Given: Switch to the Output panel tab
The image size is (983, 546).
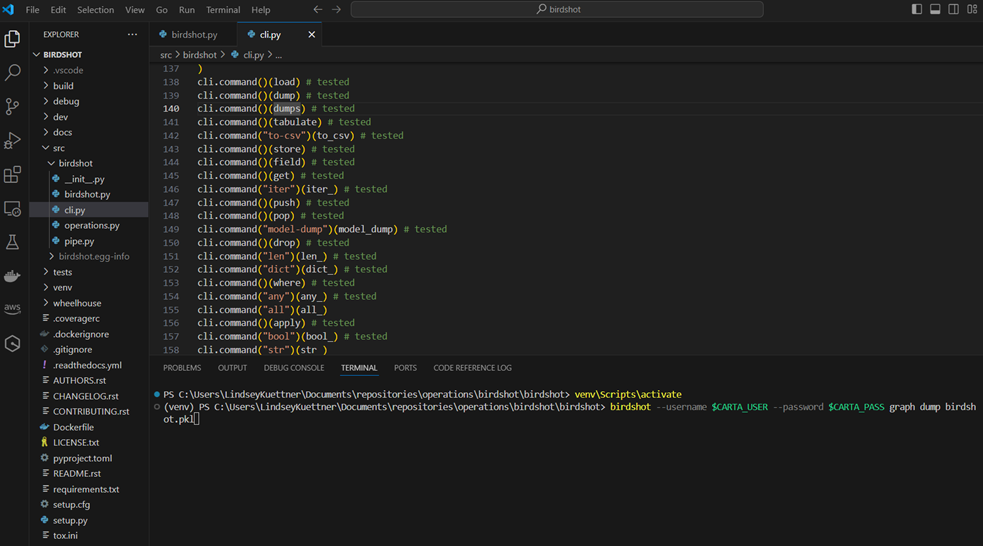Looking at the screenshot, I should (x=232, y=368).
